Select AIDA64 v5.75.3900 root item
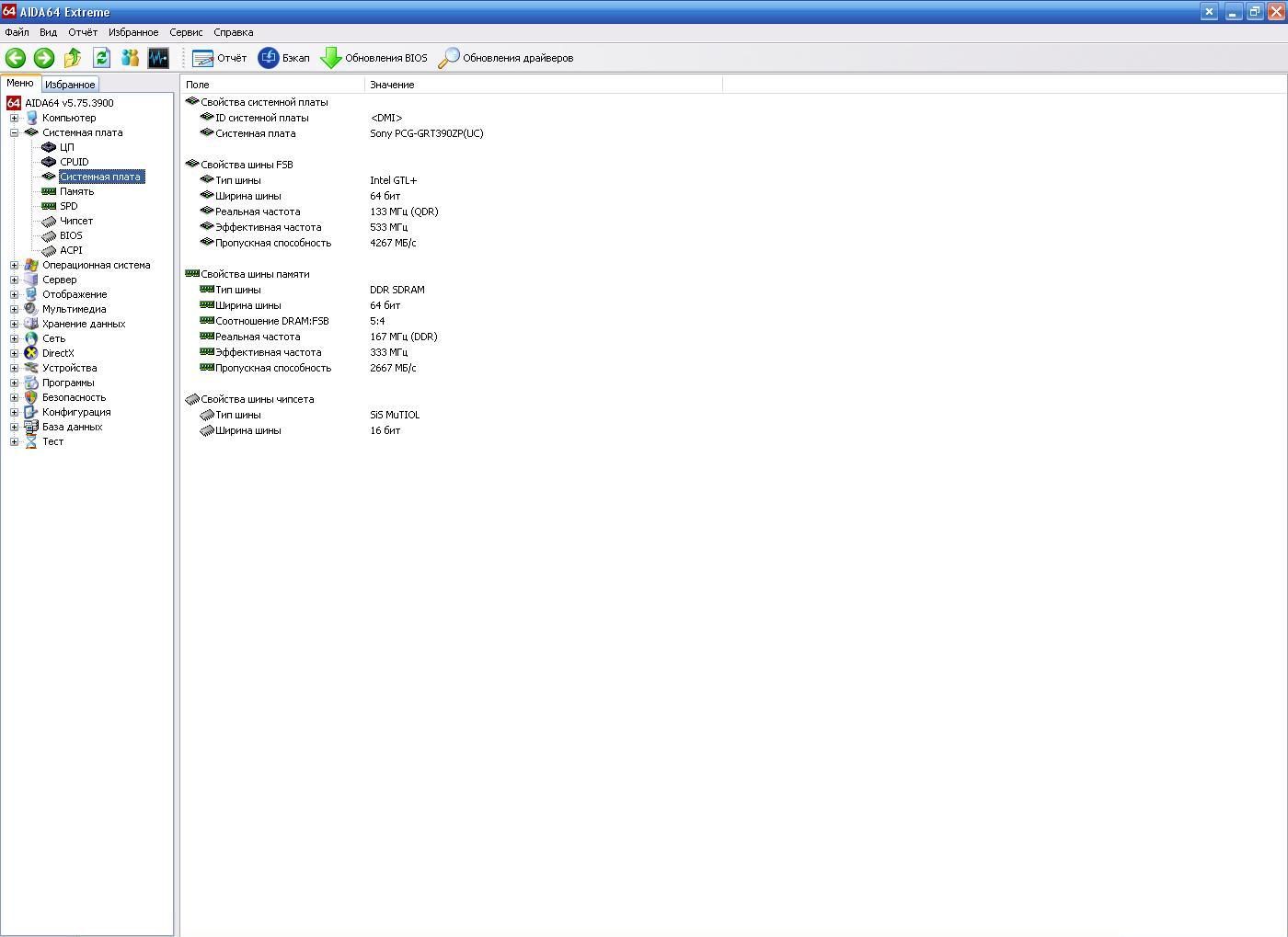The image size is (1288, 937). click(69, 103)
